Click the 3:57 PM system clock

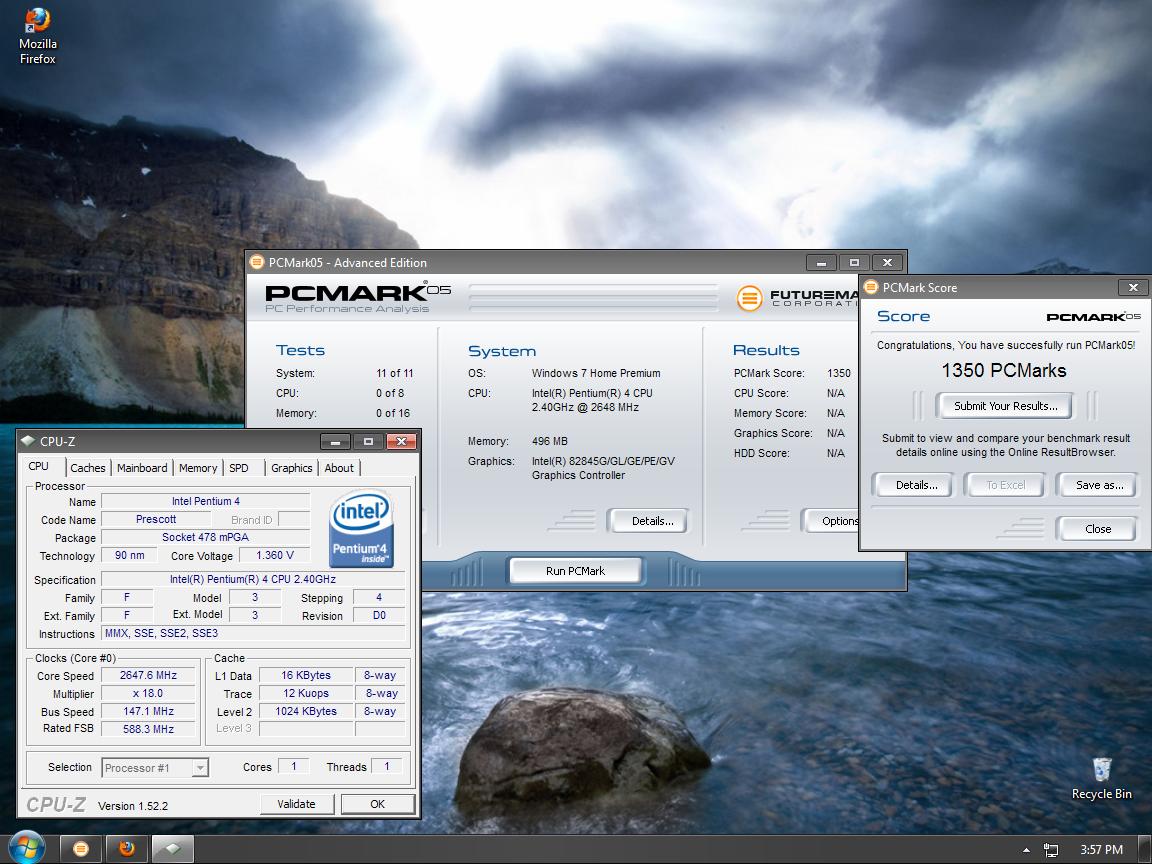[x=1101, y=850]
